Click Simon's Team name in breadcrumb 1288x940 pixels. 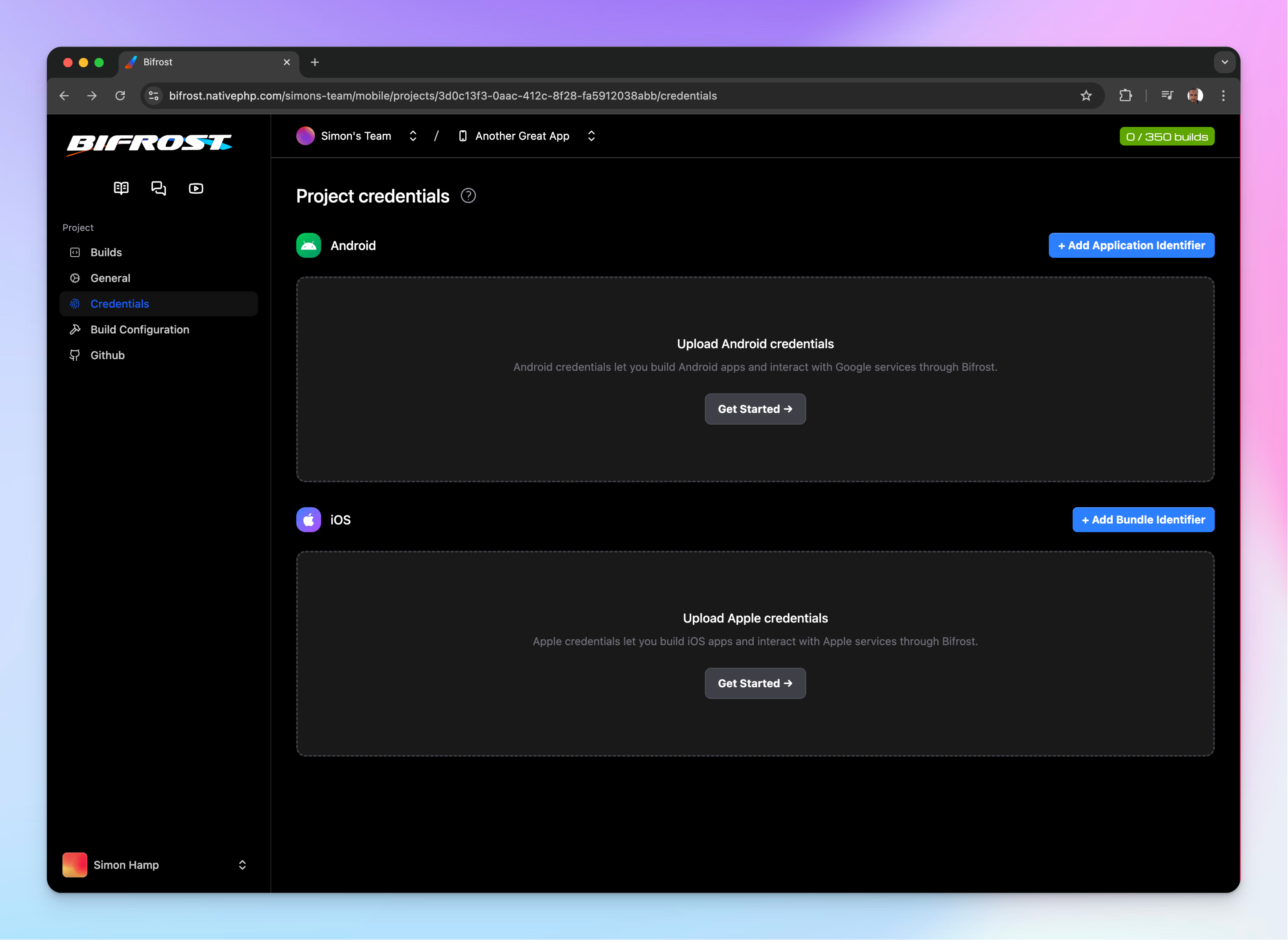pos(356,136)
